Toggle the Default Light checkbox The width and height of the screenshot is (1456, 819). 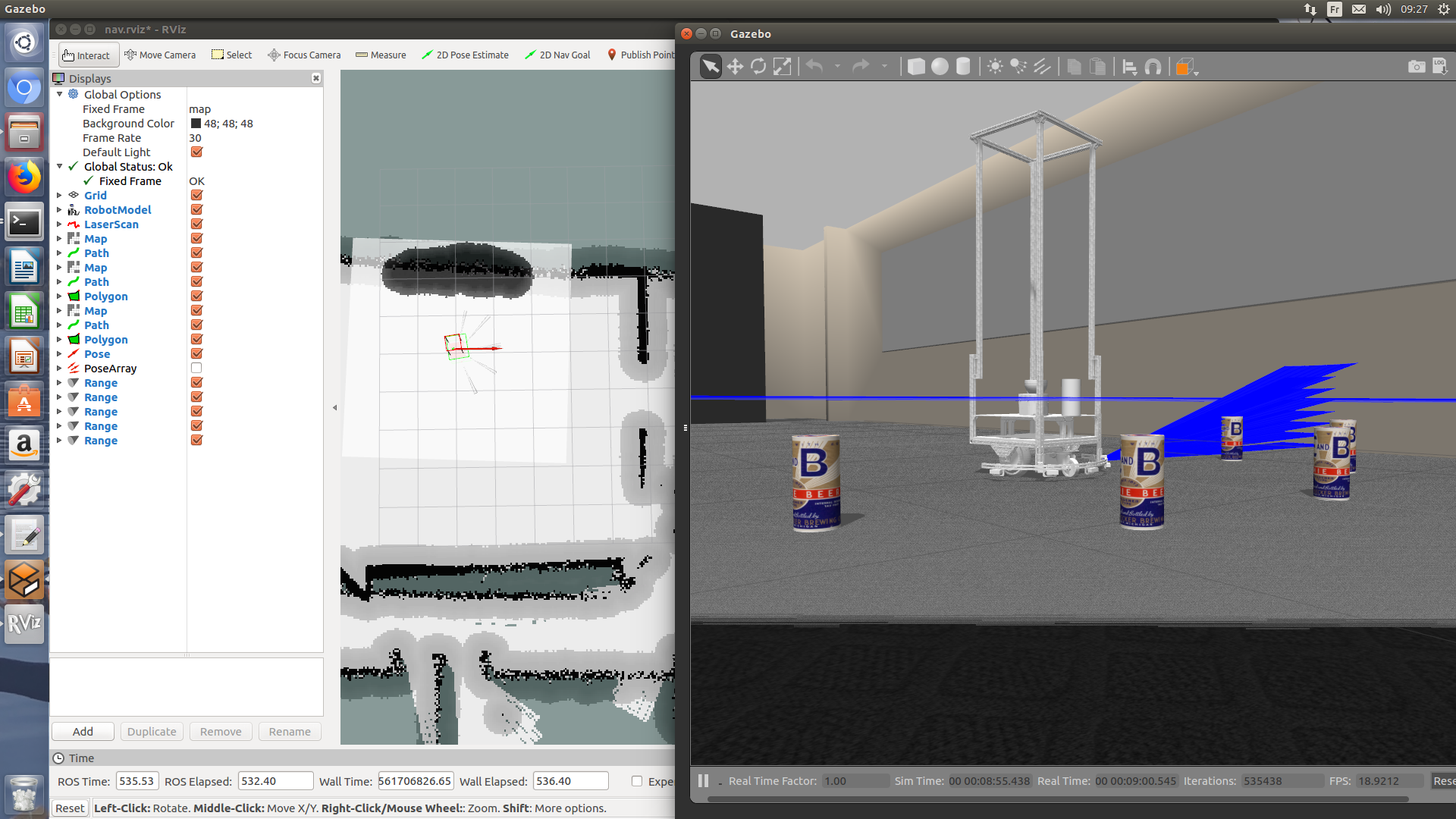point(196,152)
